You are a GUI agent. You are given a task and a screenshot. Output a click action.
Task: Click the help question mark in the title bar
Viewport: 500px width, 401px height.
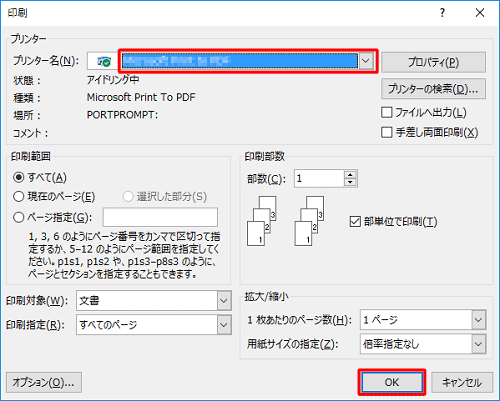point(442,13)
